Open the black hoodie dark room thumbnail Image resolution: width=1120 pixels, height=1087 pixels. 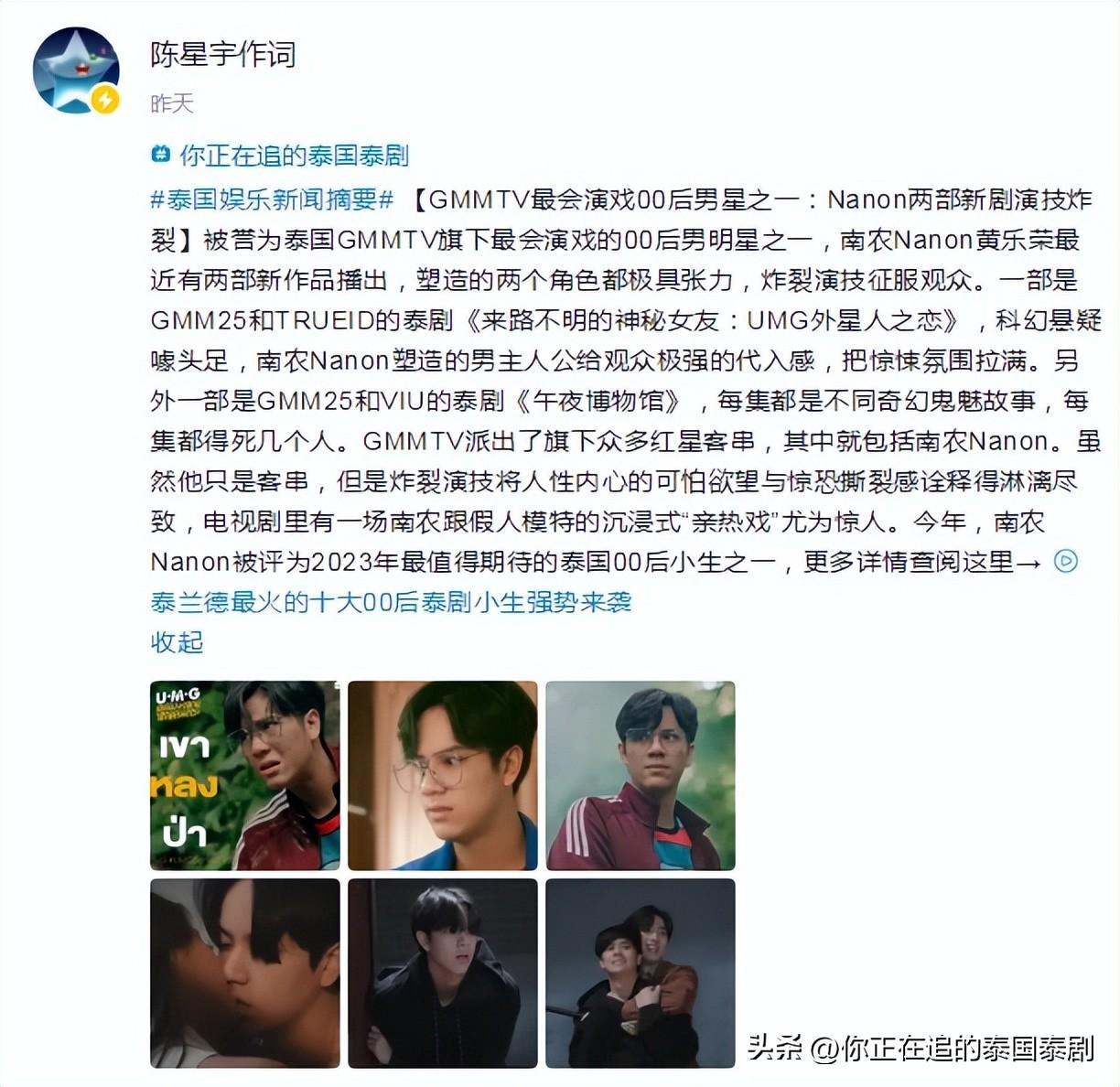click(x=443, y=973)
